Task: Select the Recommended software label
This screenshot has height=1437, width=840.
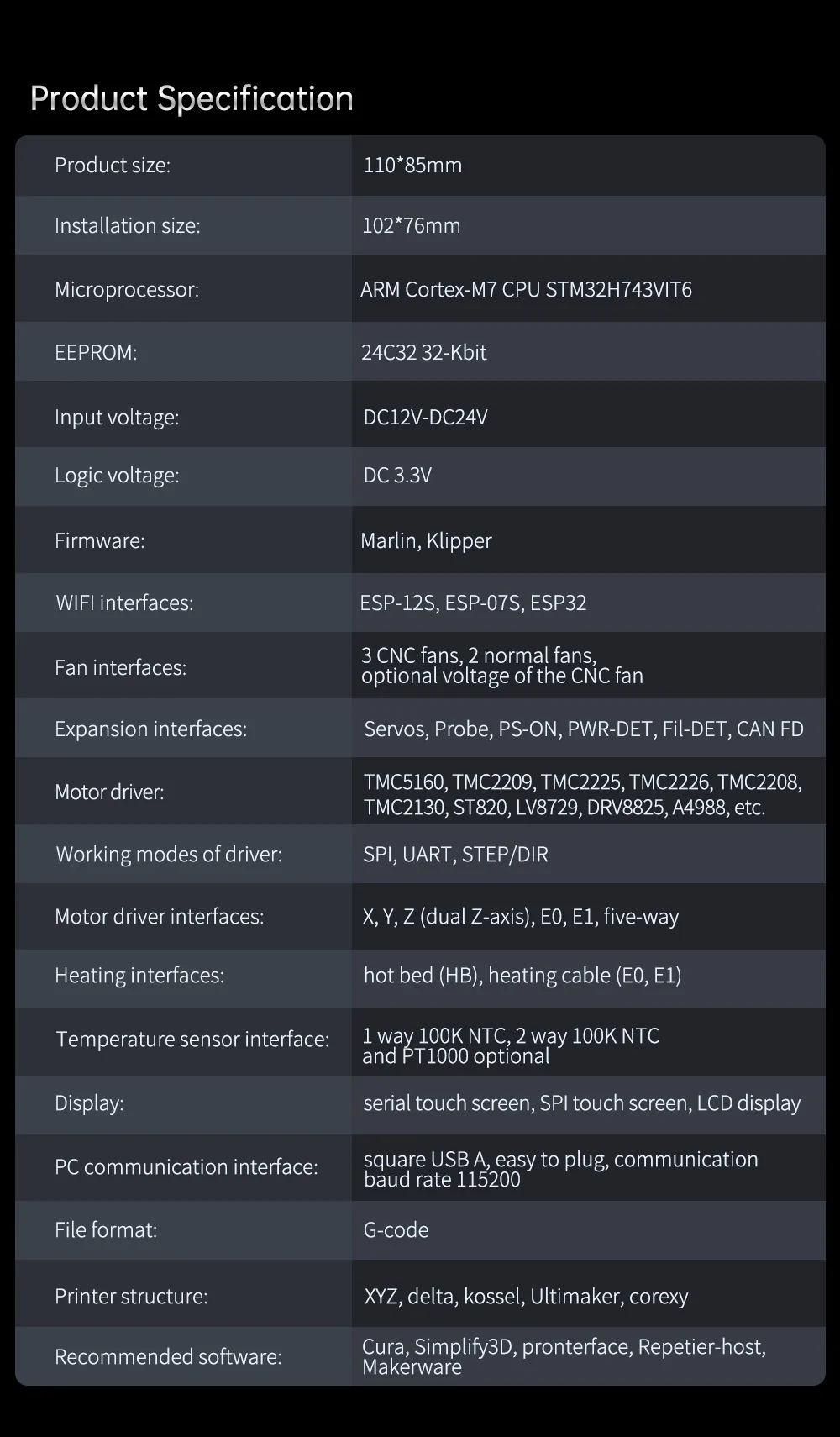Action: pos(168,1357)
